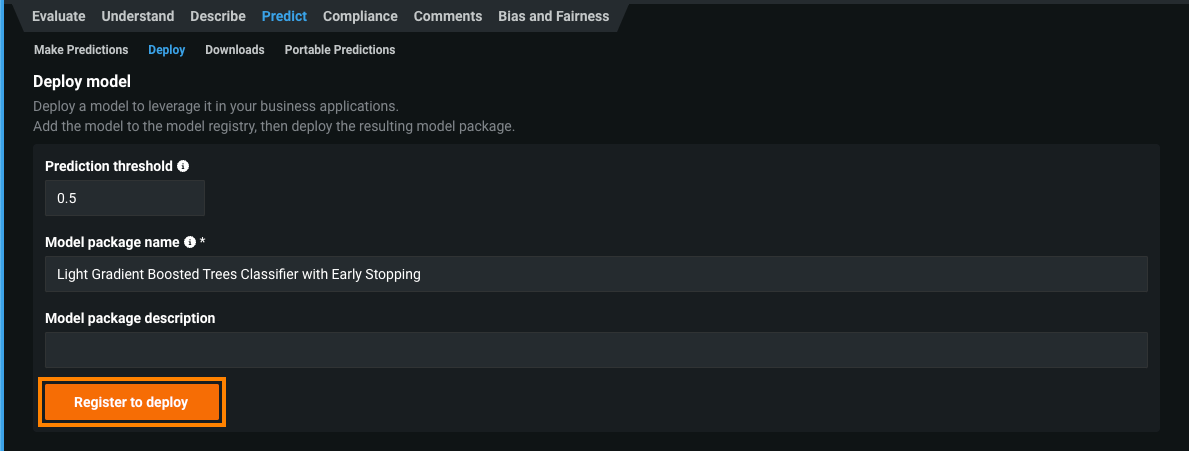This screenshot has width=1189, height=451.
Task: Go to the Downloads sub-tab
Action: point(235,50)
